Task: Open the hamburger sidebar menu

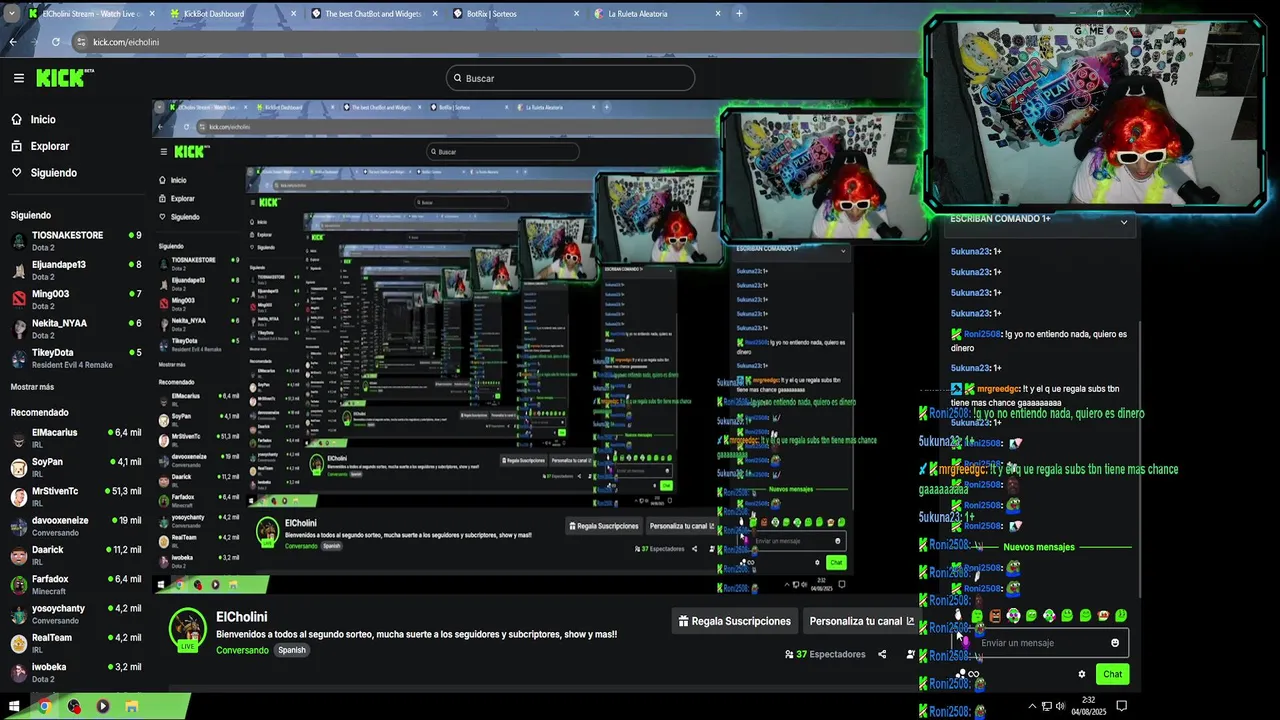Action: [x=18, y=78]
